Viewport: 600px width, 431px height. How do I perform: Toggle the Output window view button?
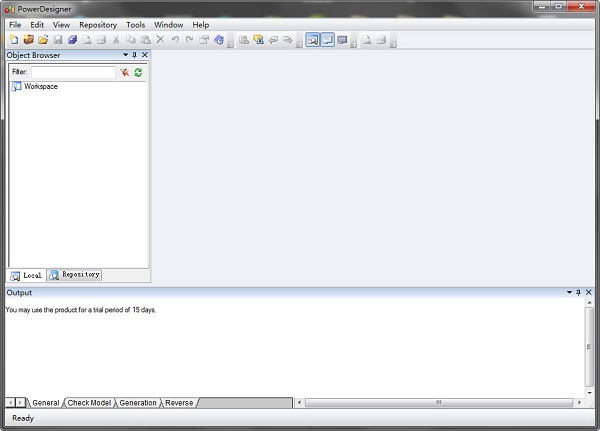point(328,39)
